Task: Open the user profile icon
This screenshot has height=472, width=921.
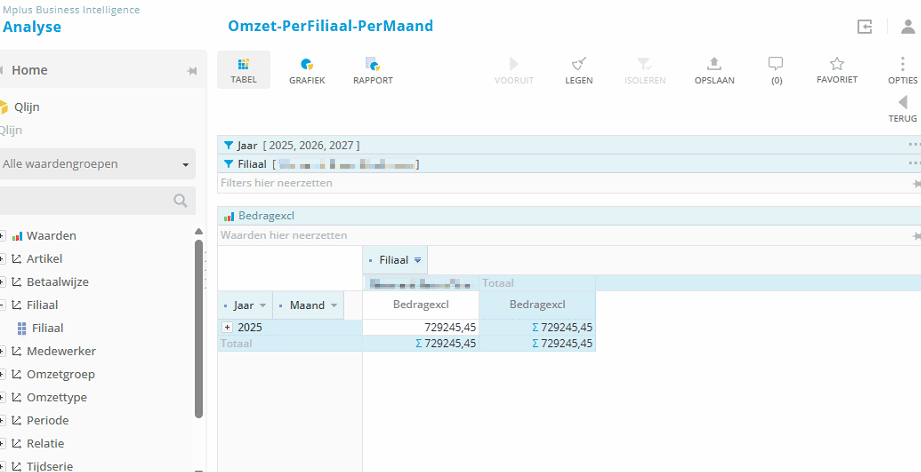Action: coord(908,26)
